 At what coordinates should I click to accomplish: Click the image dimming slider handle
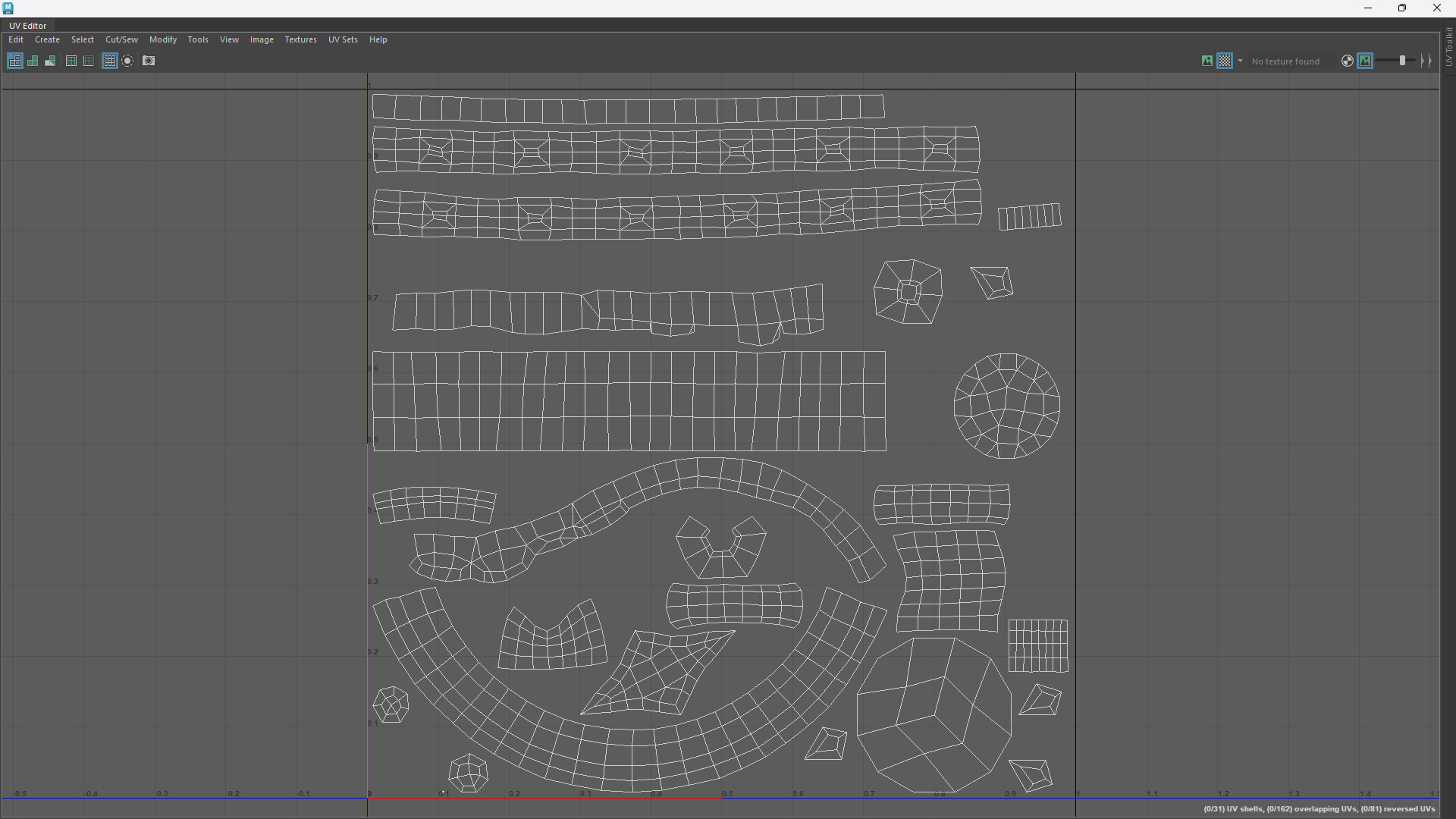(x=1402, y=61)
